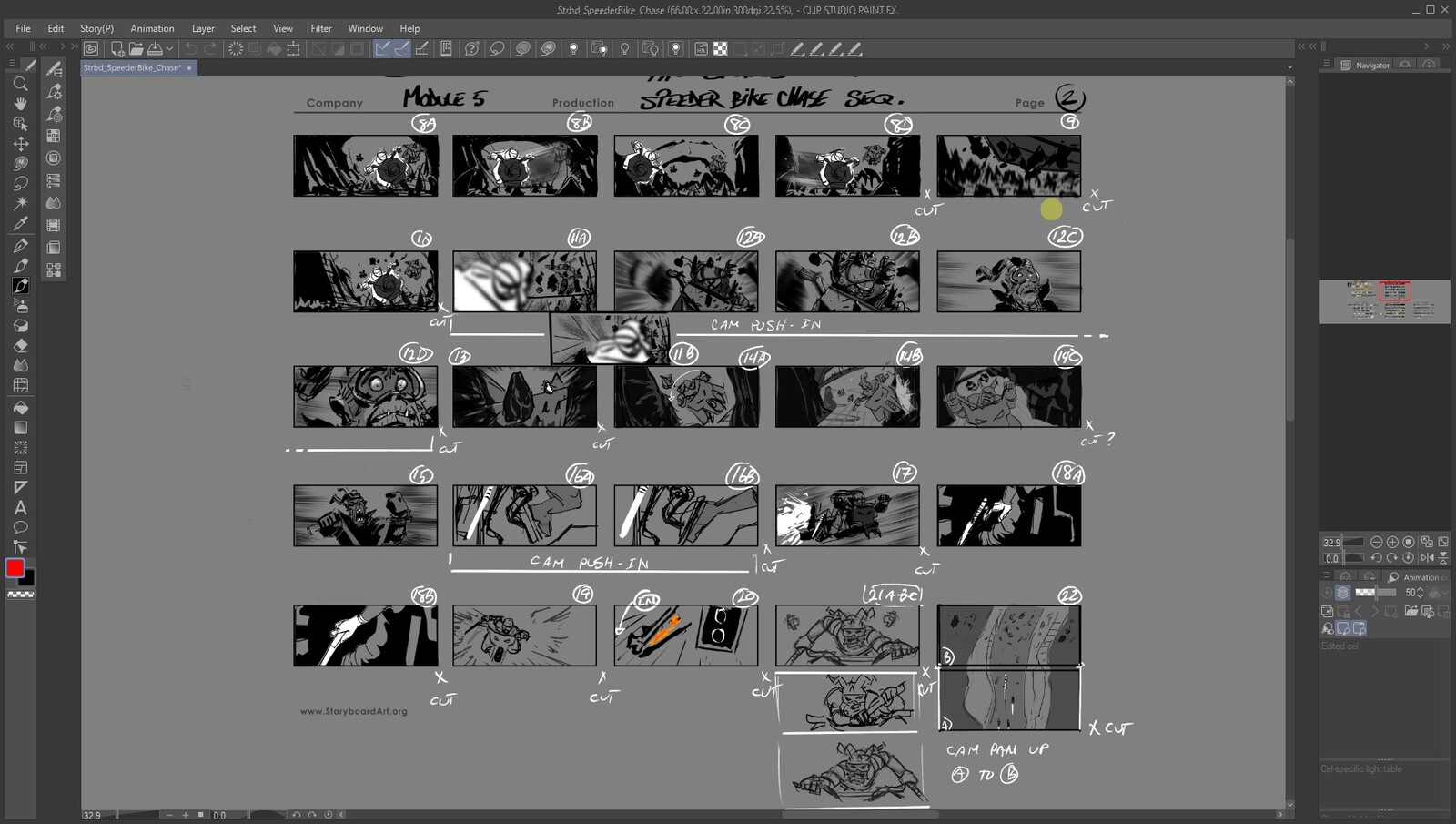Switch to Strbd_SpeederBike_Chase canvas tab

[x=138, y=67]
